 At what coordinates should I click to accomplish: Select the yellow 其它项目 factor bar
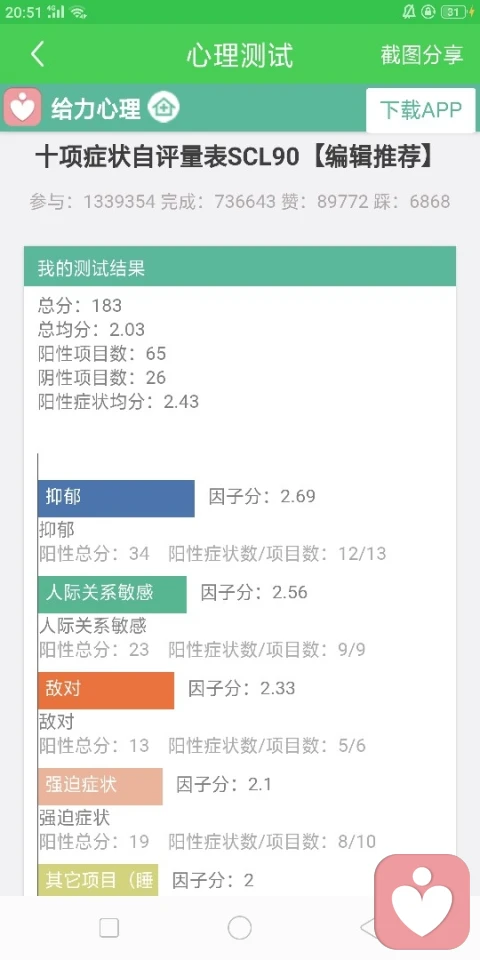coord(98,880)
